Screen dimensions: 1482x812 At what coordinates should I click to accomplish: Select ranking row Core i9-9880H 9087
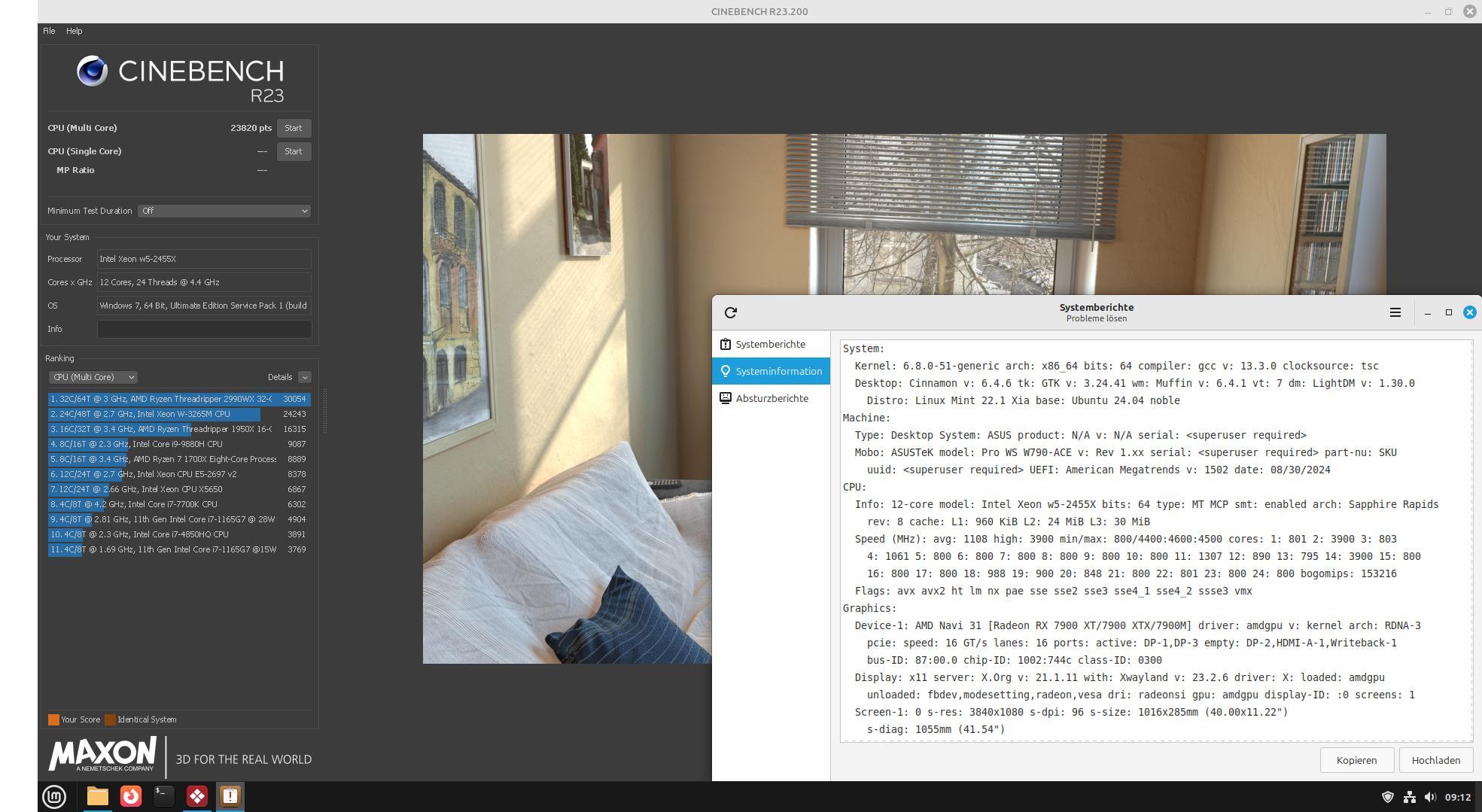[179, 444]
